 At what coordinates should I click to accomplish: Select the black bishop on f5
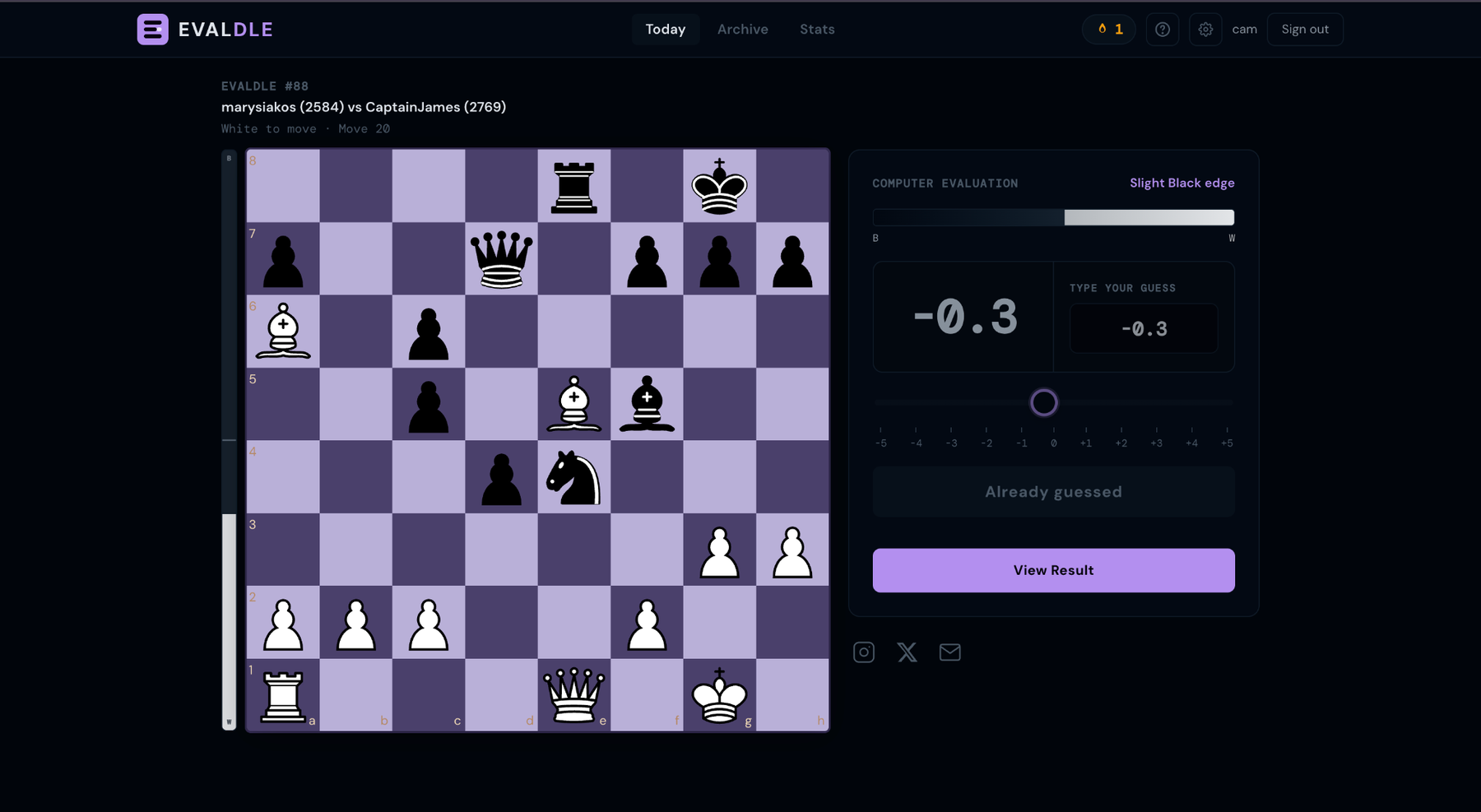(647, 404)
